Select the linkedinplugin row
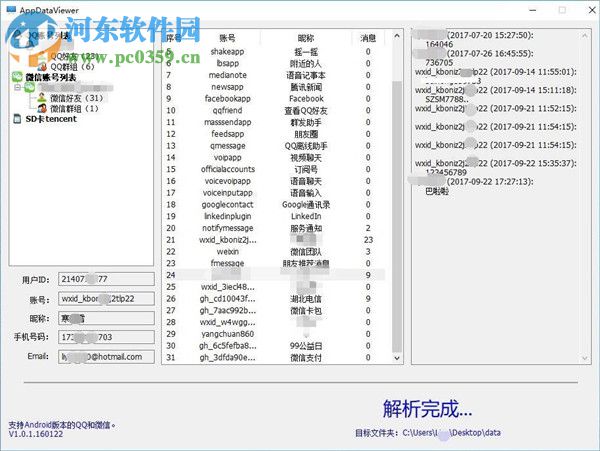Screen dimensions: 600x451 [x=274, y=216]
